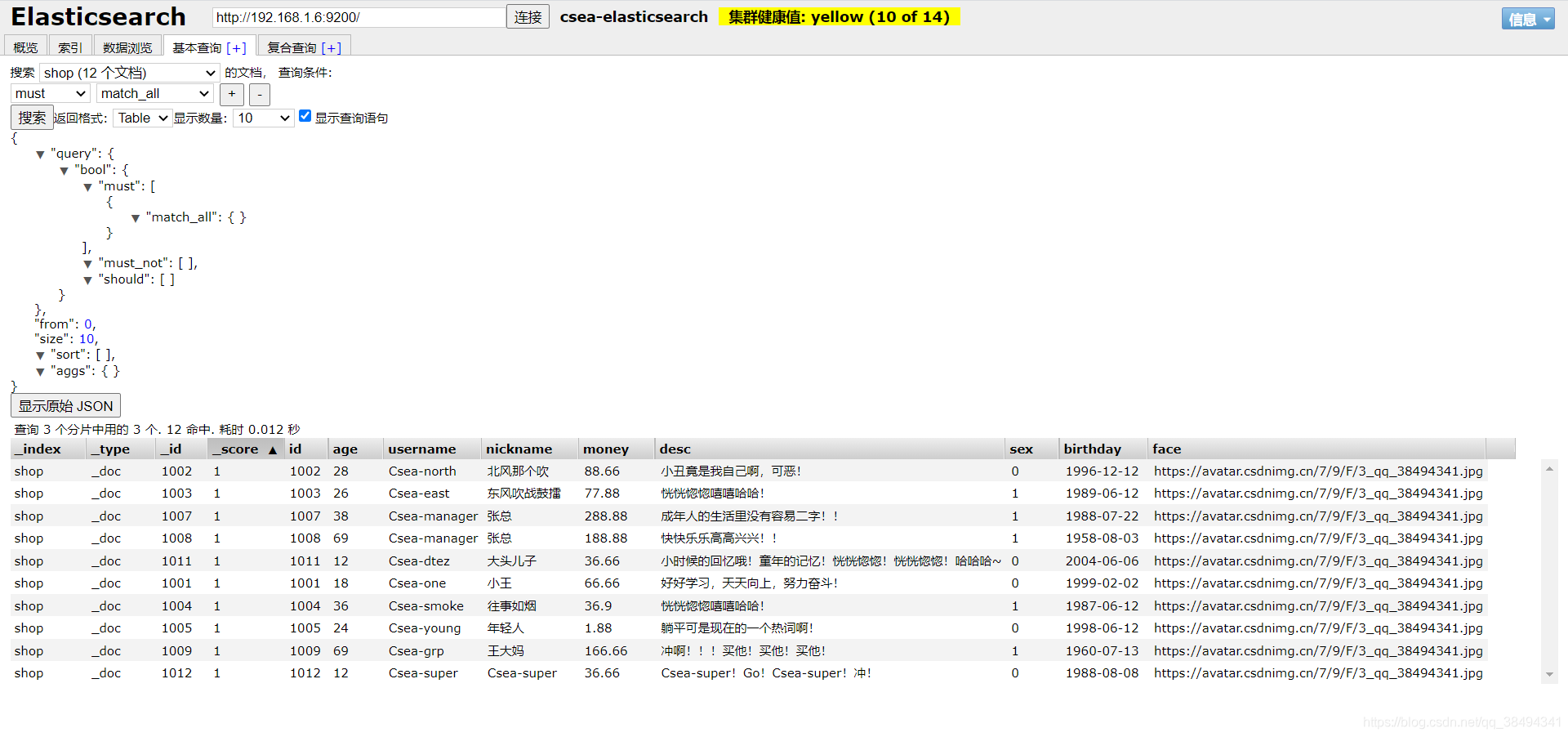1568x737 pixels.
Task: Switch to the 概览 overview tab
Action: click(26, 47)
